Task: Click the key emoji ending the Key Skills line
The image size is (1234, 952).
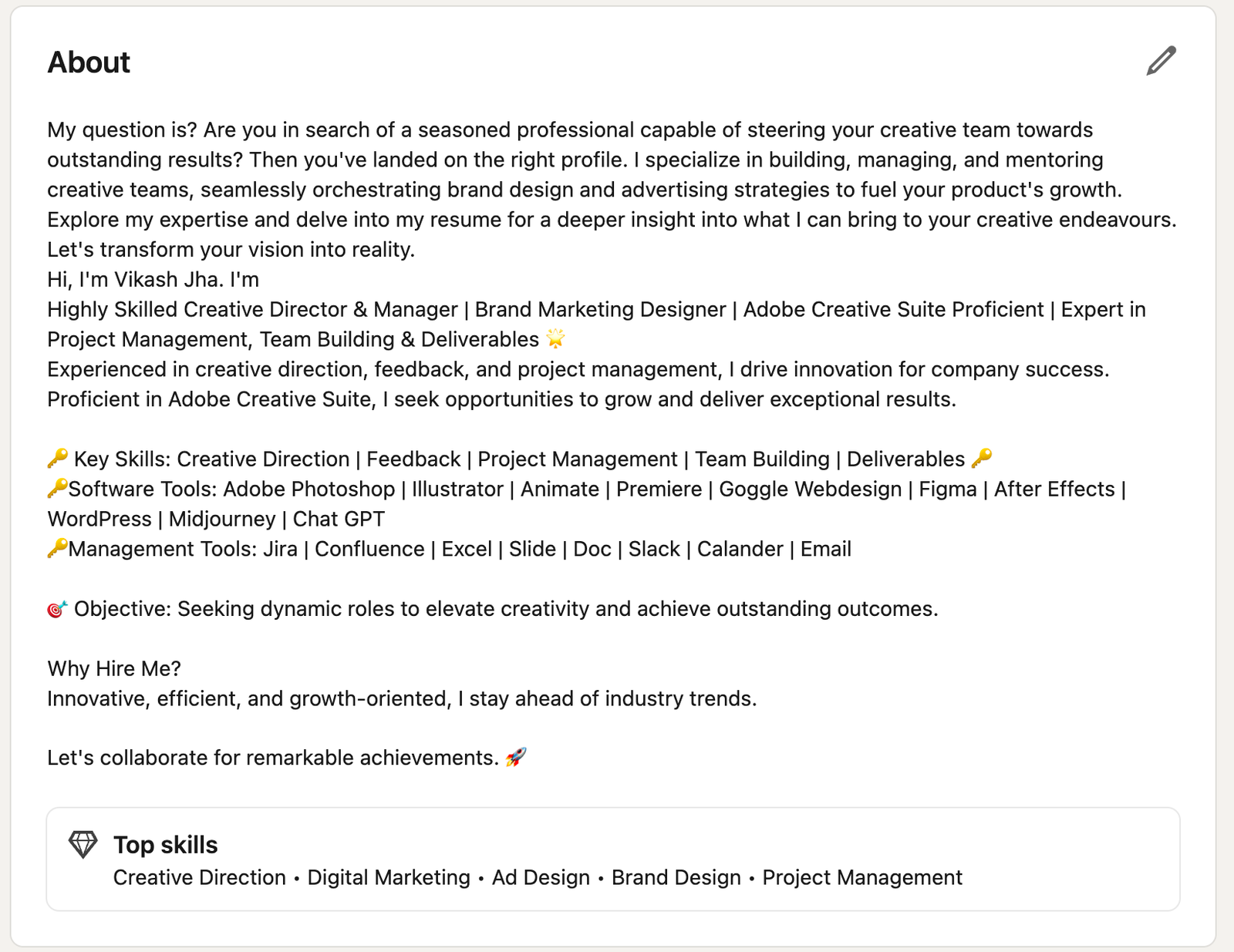Action: (x=981, y=459)
